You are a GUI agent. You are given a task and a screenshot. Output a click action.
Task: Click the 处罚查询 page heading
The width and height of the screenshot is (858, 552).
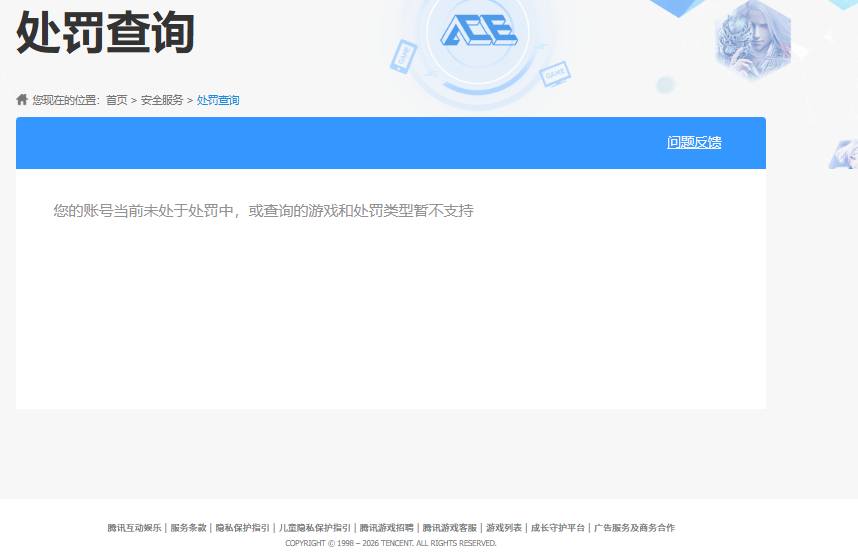[105, 33]
